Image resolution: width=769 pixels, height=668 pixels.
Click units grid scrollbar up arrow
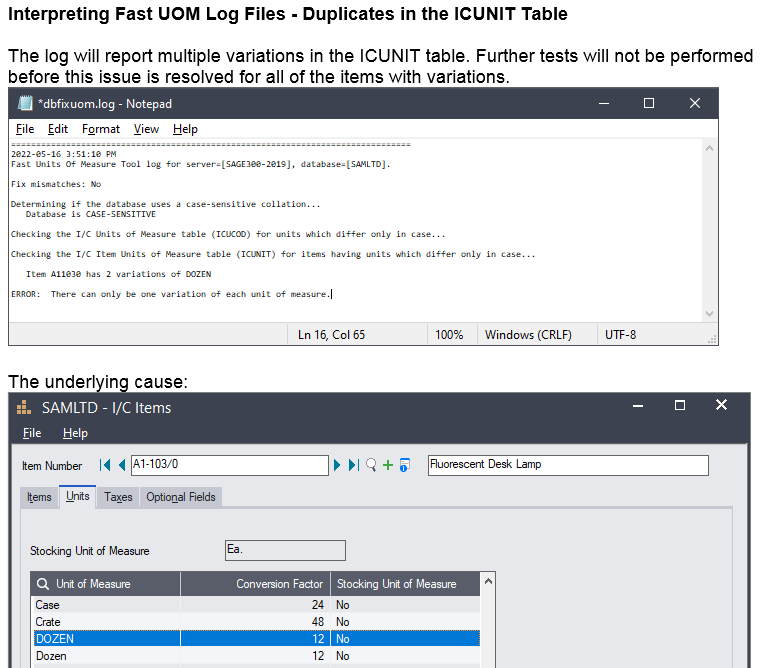click(488, 581)
